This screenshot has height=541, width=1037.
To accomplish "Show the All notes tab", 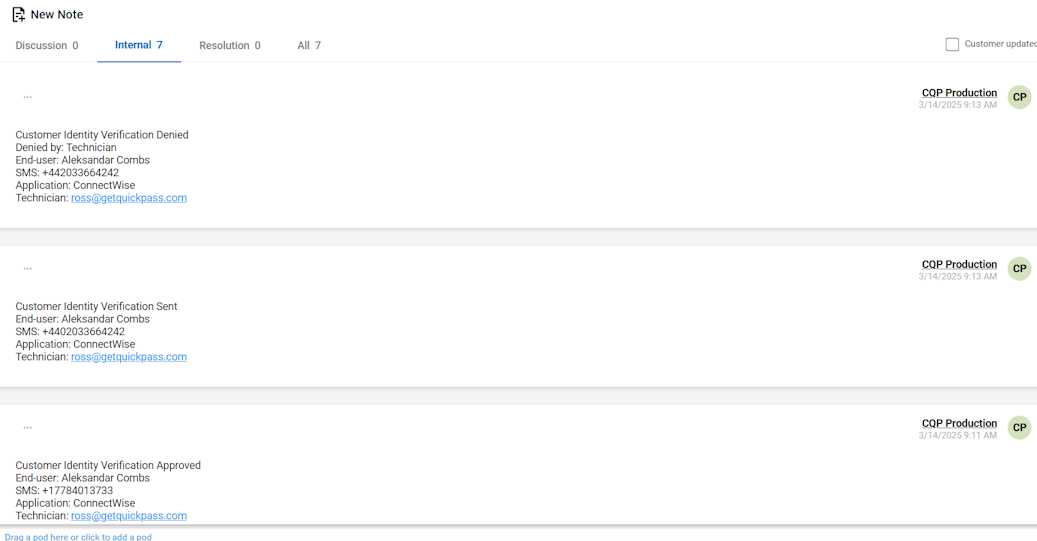I will pyautogui.click(x=309, y=46).
